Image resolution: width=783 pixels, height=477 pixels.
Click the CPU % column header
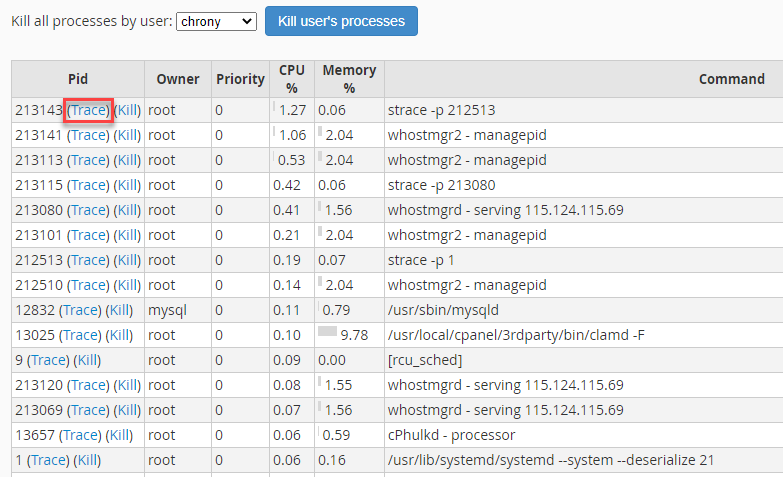[x=292, y=79]
